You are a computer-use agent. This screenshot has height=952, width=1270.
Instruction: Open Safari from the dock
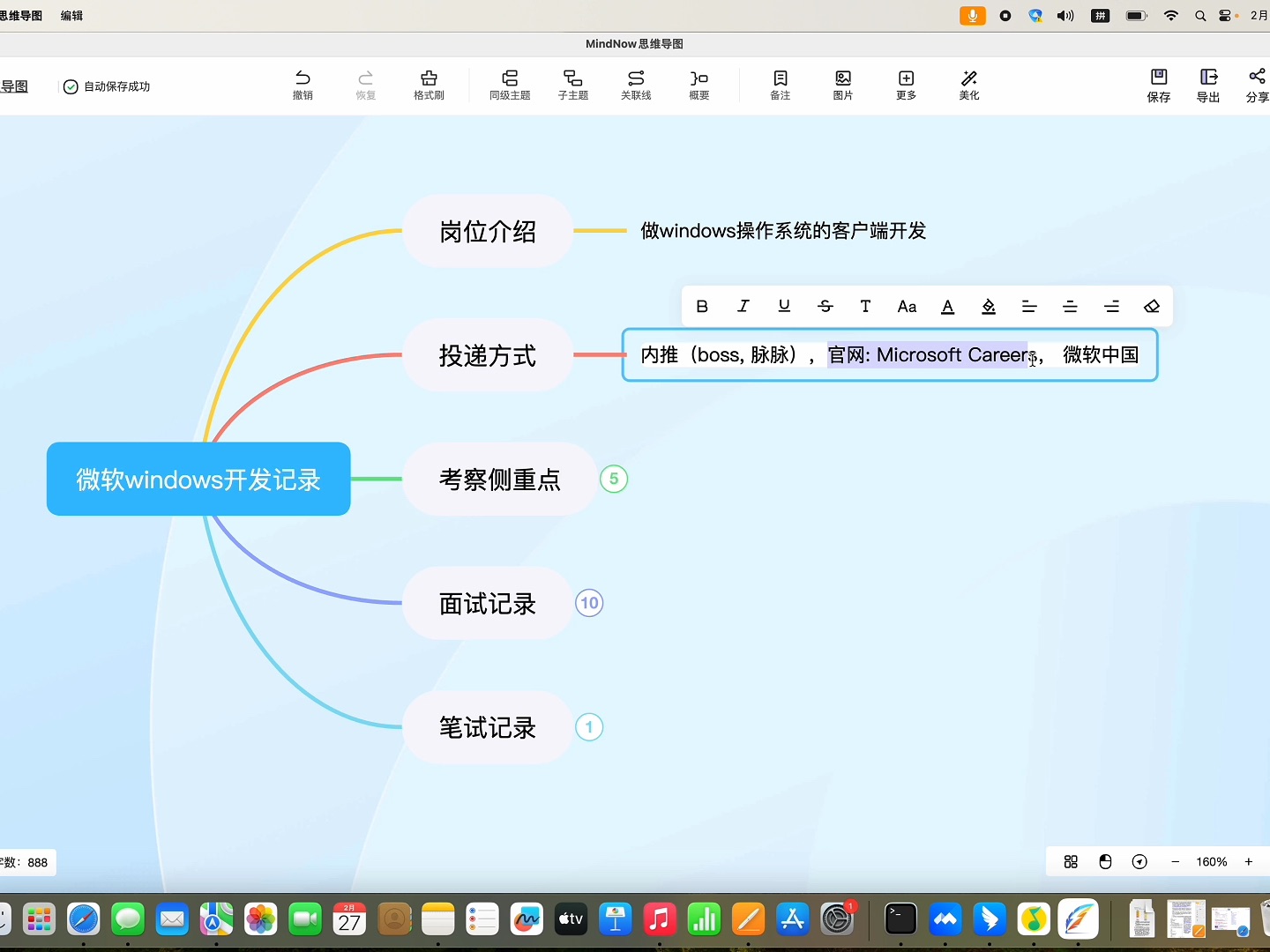point(84,919)
